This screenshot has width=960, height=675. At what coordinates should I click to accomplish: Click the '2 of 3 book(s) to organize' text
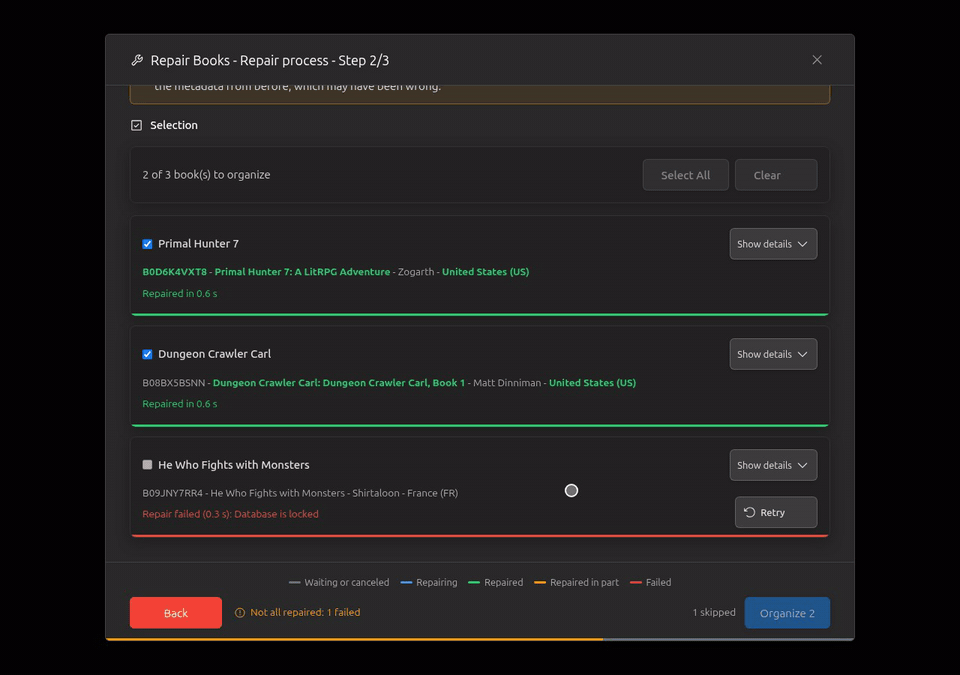(206, 175)
